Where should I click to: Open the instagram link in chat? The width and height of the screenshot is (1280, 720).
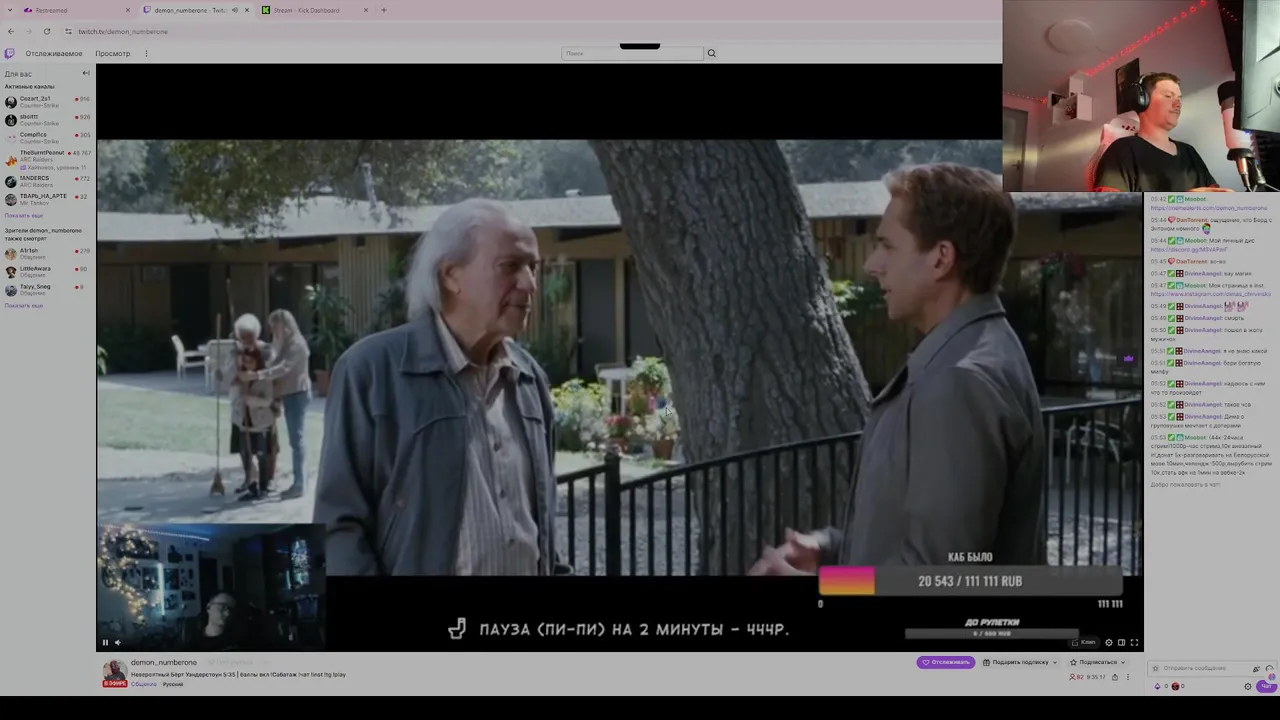(x=1210, y=294)
